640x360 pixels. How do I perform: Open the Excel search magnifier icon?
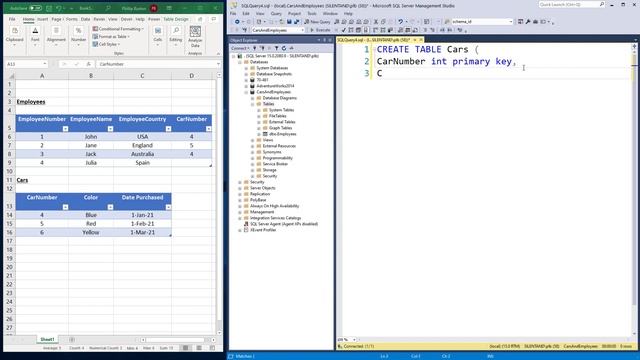tap(108, 8)
